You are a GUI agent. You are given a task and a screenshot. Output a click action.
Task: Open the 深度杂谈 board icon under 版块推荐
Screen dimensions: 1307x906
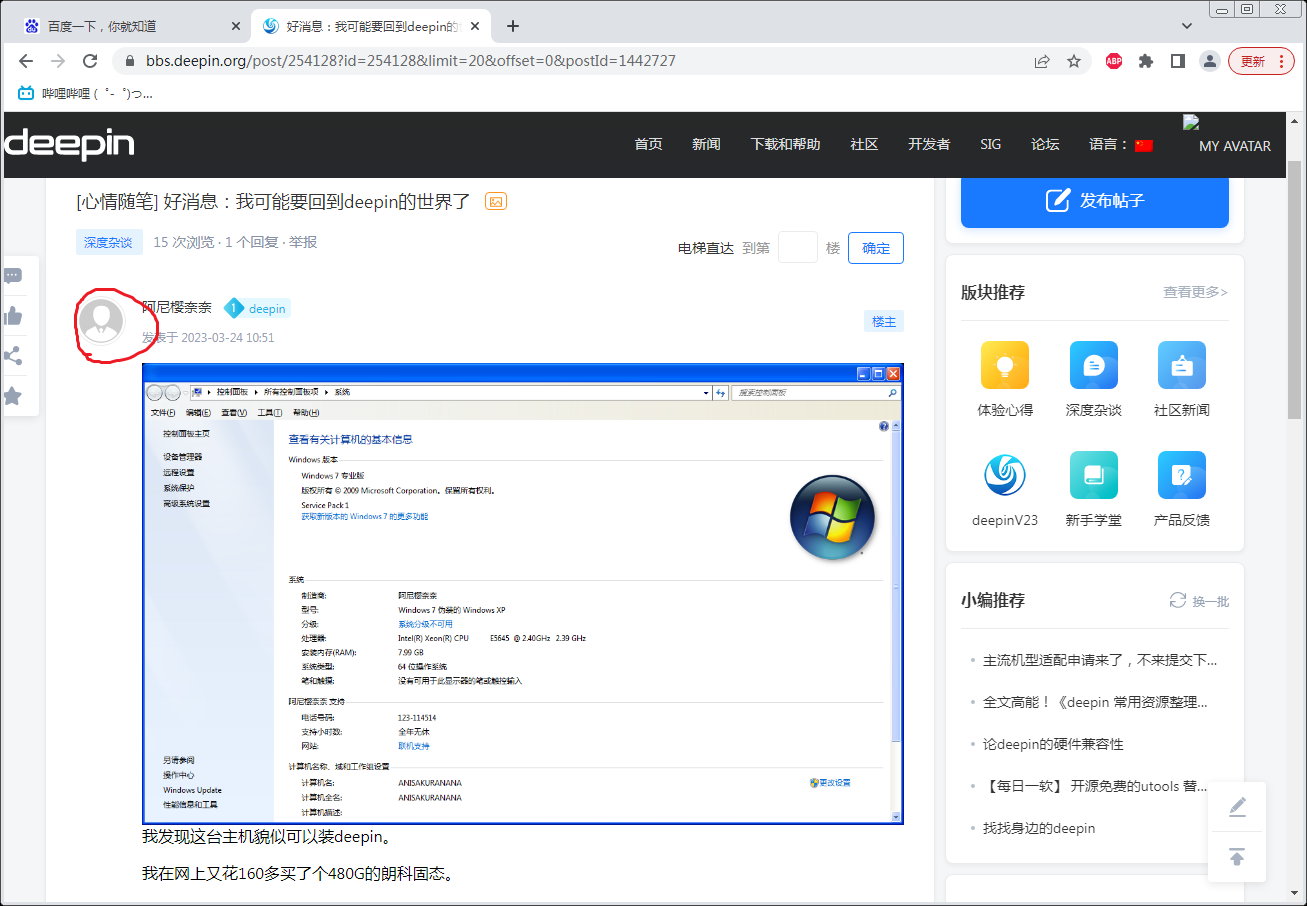1093,365
